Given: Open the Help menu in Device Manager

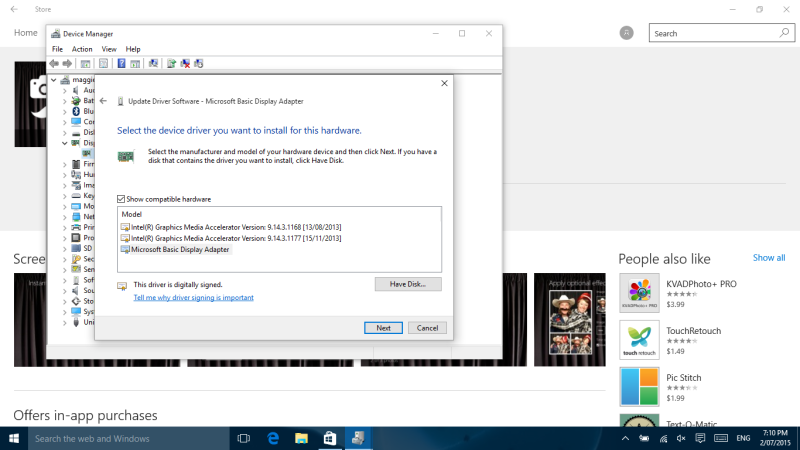Looking at the screenshot, I should tap(133, 49).
